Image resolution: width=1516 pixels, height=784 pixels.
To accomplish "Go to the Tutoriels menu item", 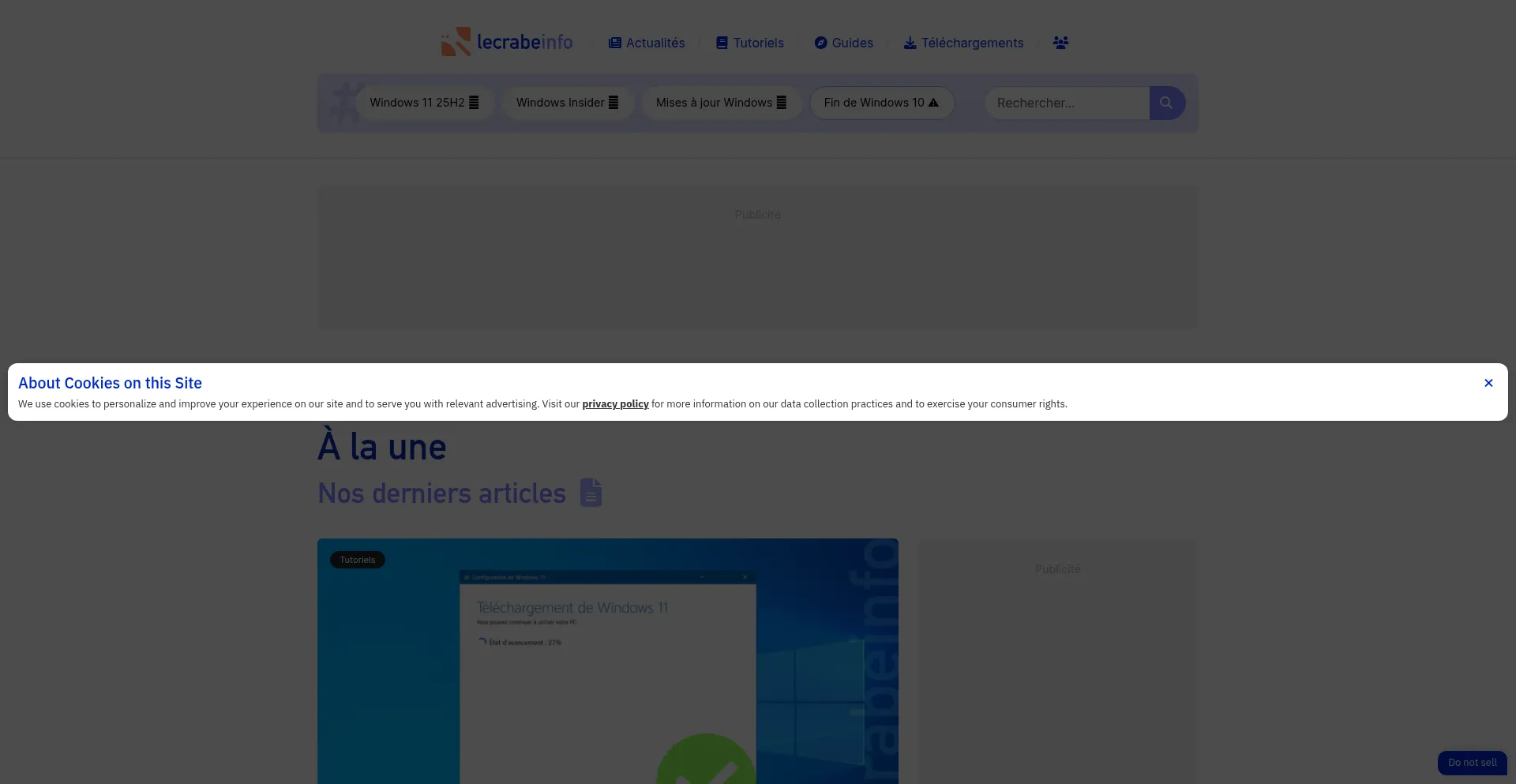I will tap(749, 43).
